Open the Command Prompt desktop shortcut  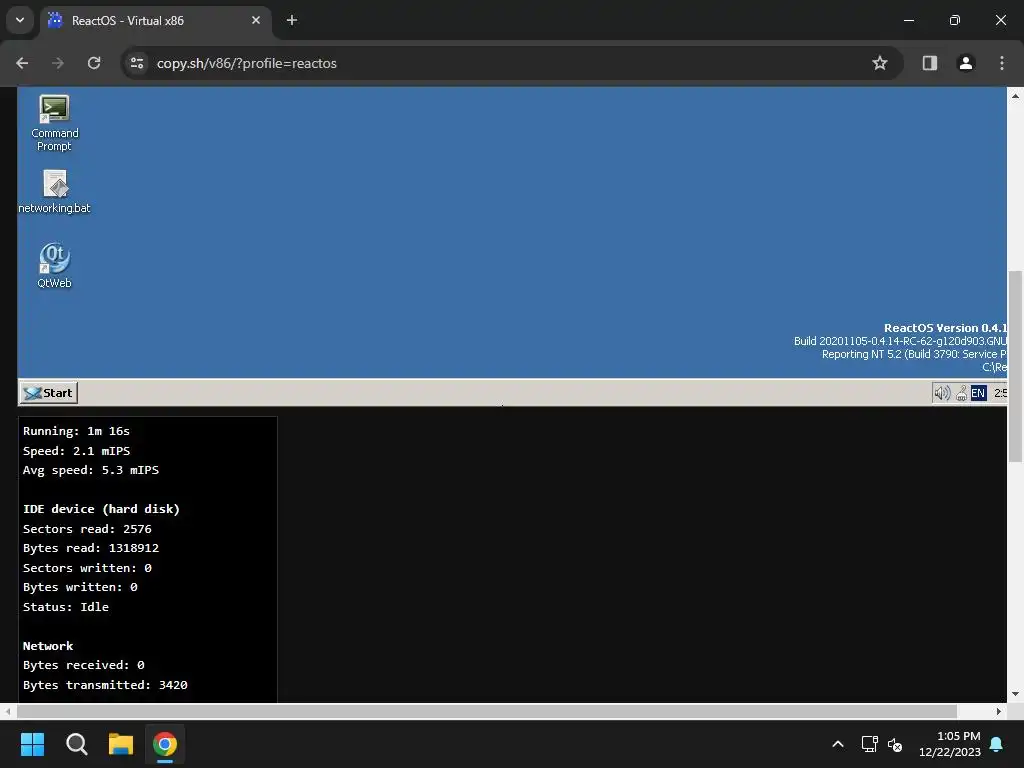[x=54, y=123]
